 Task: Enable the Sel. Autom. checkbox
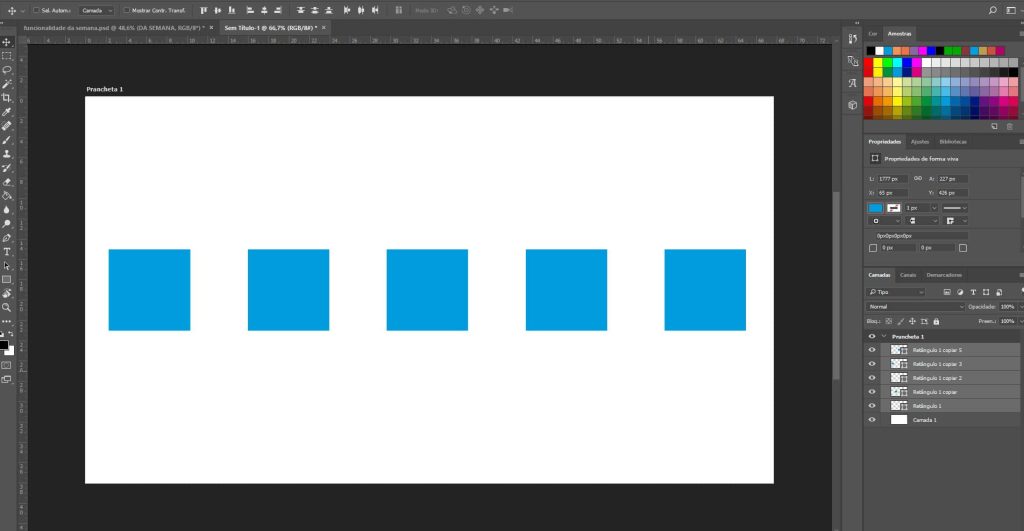point(36,10)
